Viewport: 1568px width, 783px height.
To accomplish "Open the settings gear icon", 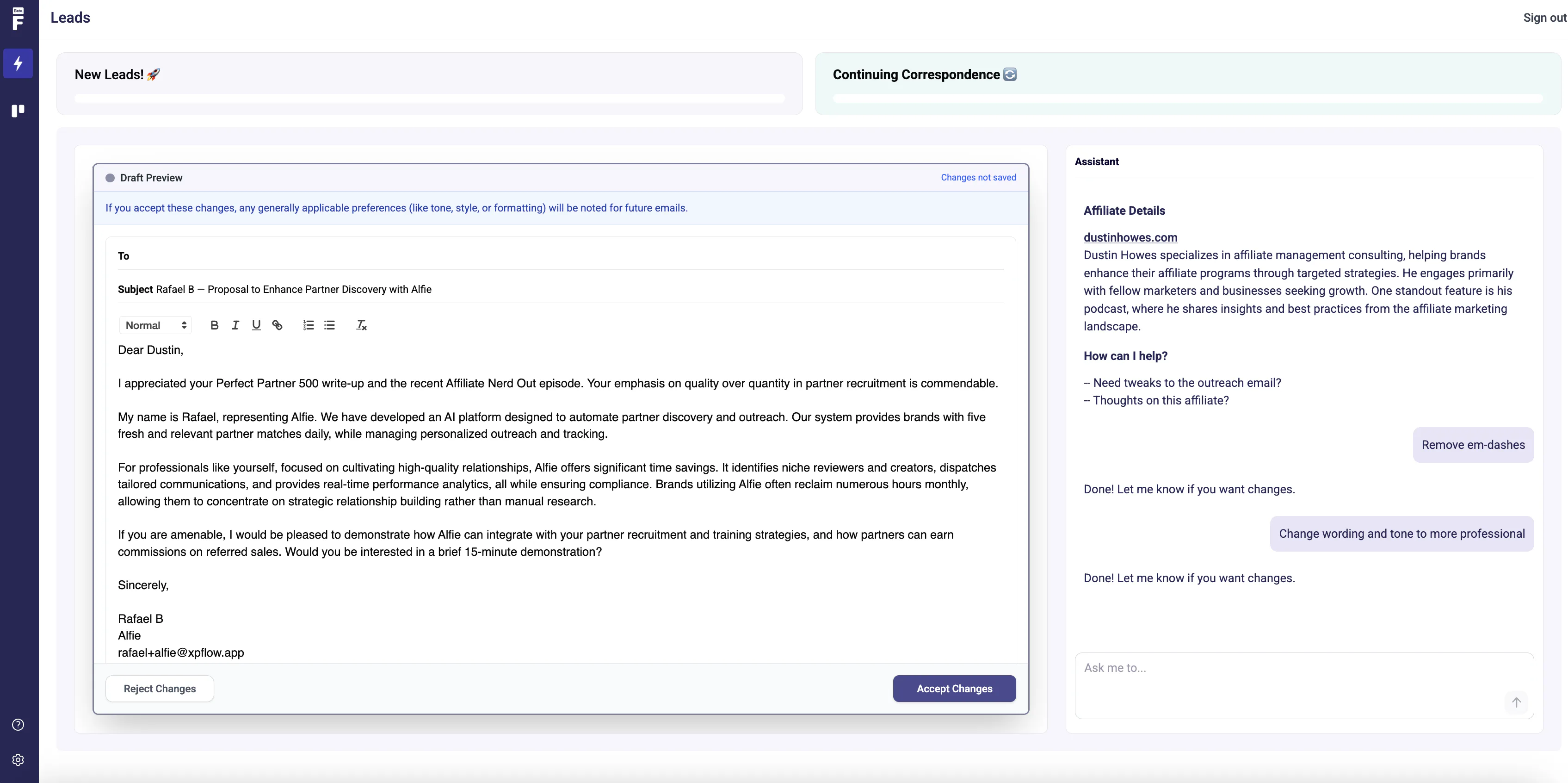I will [18, 760].
